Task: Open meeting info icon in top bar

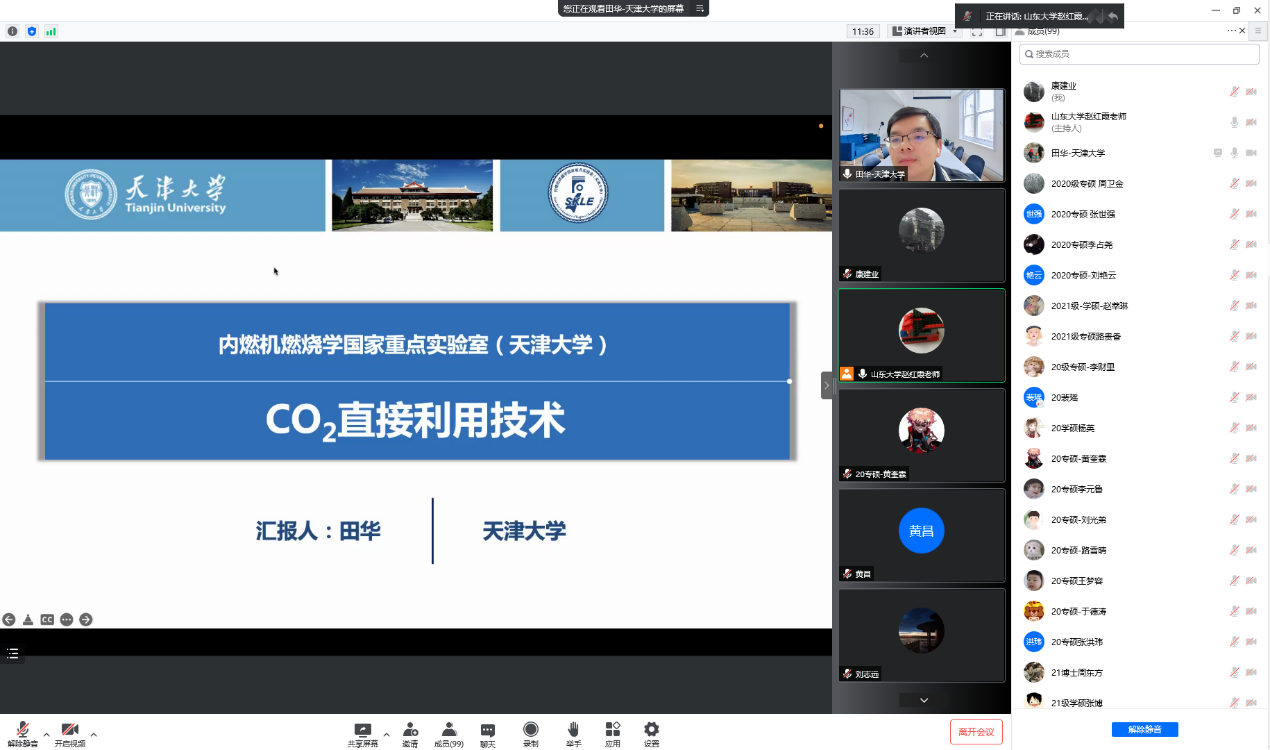Action: coord(13,31)
